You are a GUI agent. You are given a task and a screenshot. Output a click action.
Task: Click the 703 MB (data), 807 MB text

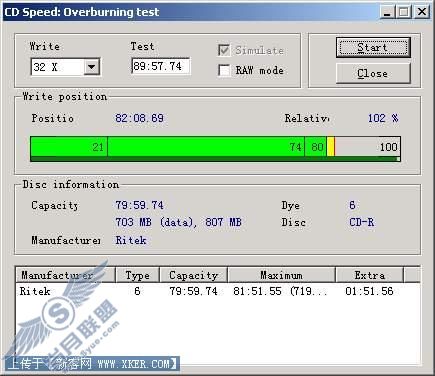pyautogui.click(x=178, y=222)
